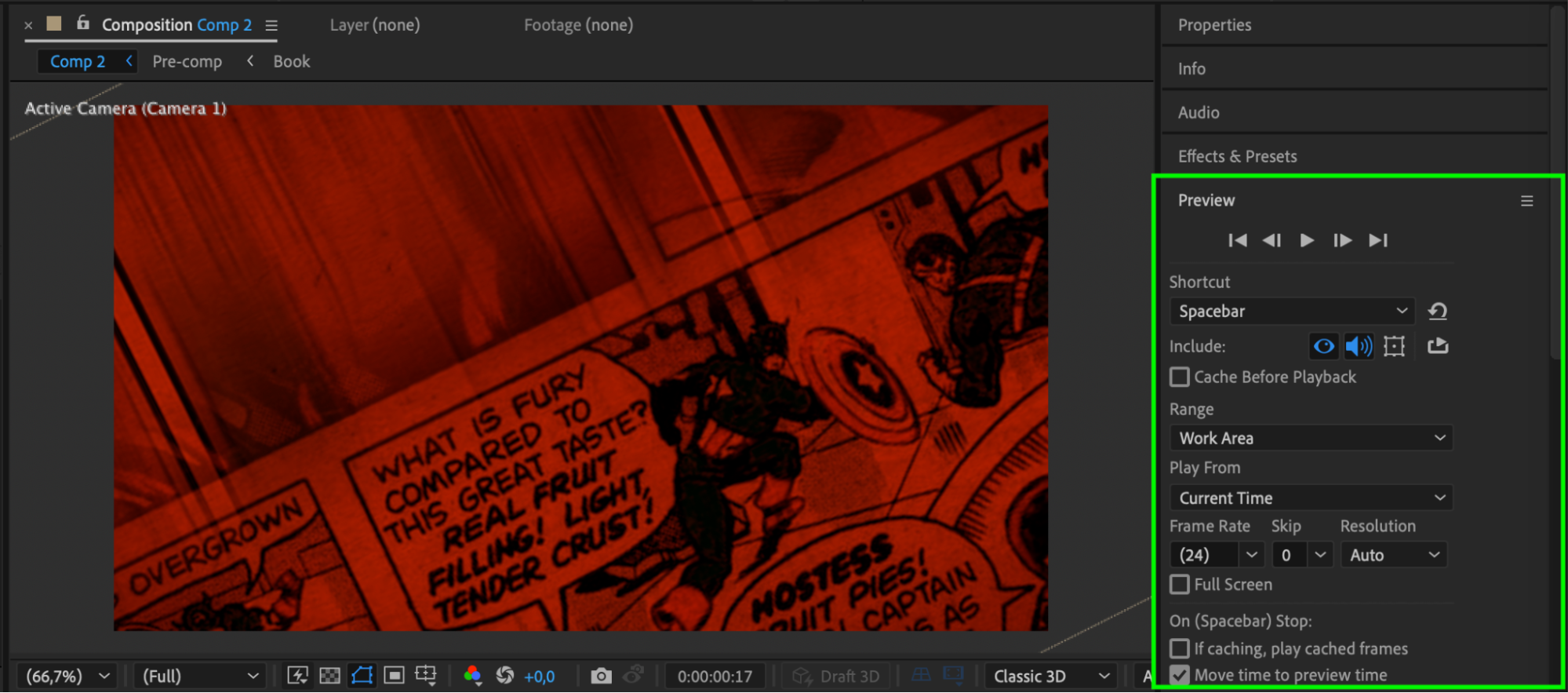Screen dimensions: 1568x693
Task: Enable If caching, play cached frames
Action: point(1180,649)
